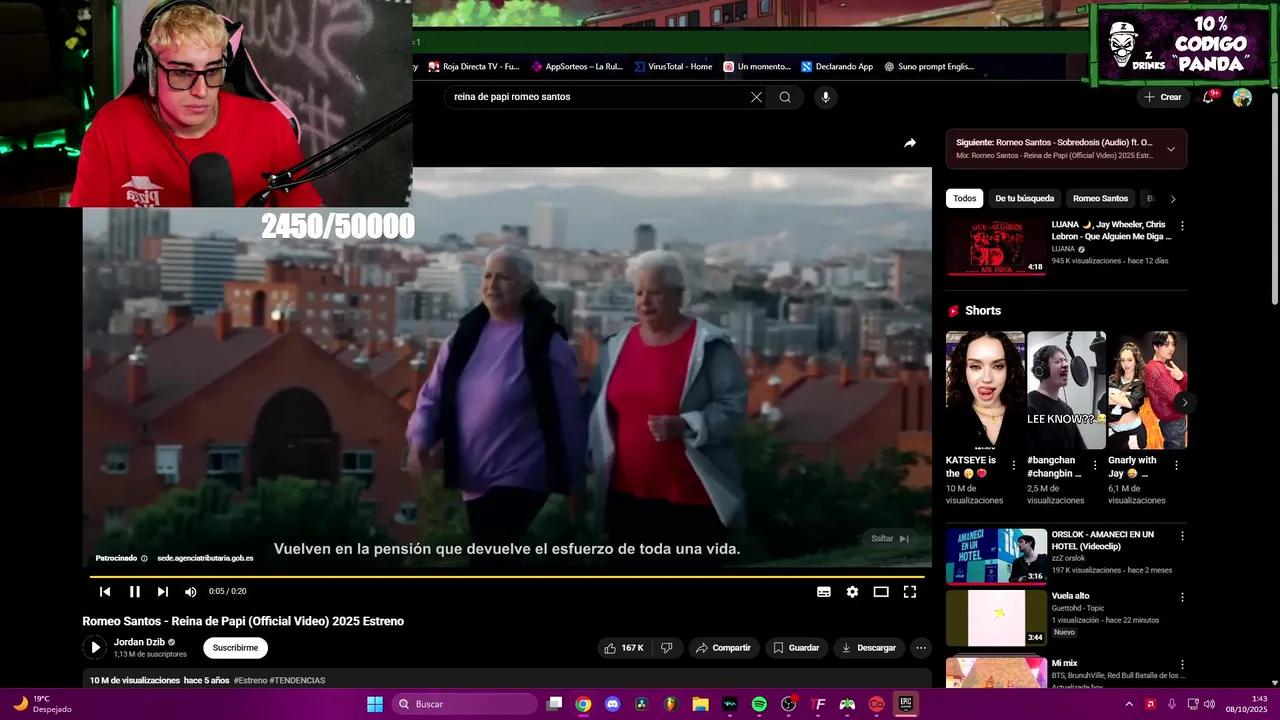Image resolution: width=1280 pixels, height=720 pixels.
Task: Click the Jordan Dzib channel avatar
Action: [x=94, y=648]
